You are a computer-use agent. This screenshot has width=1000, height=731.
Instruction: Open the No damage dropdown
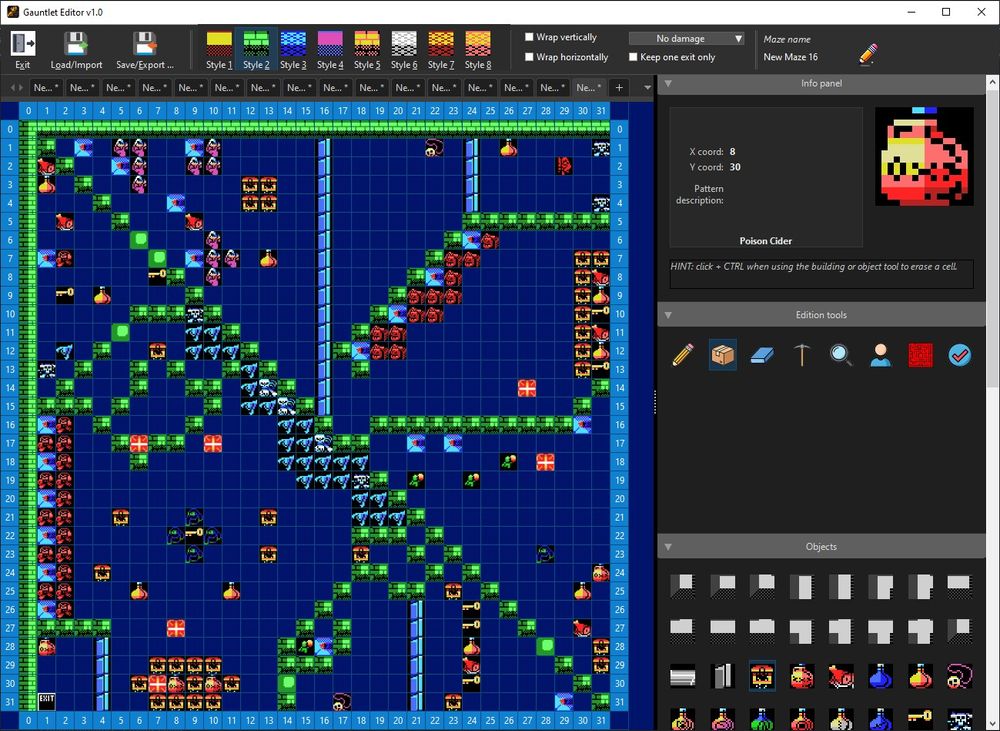(x=686, y=38)
